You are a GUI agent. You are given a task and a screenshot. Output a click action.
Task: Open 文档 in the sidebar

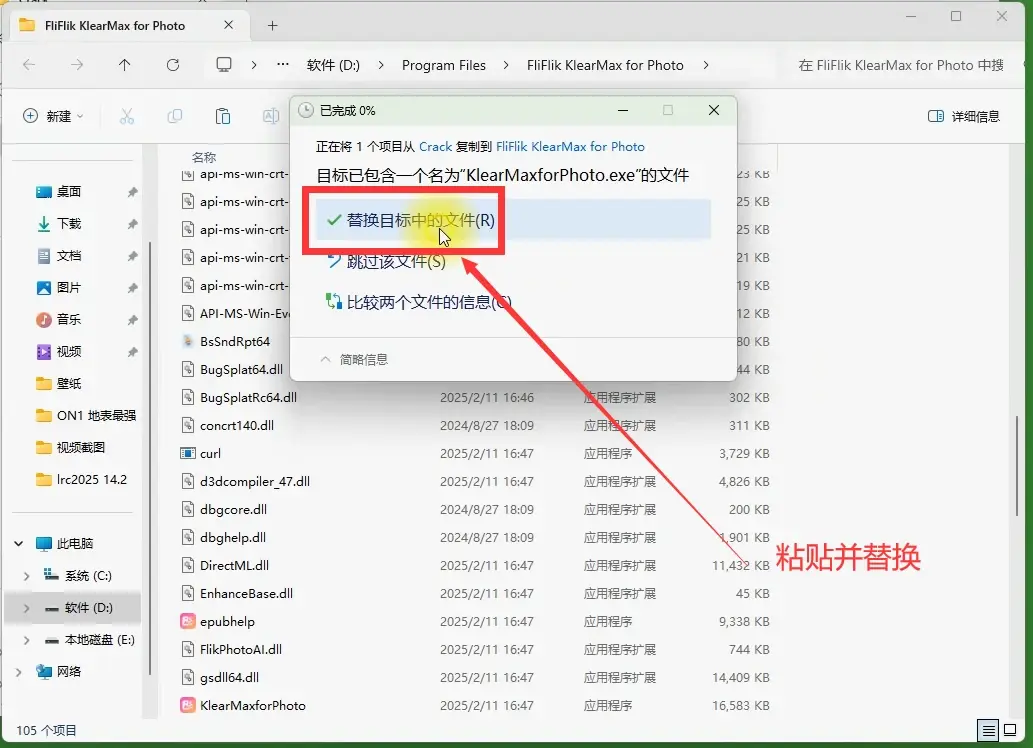click(69, 256)
